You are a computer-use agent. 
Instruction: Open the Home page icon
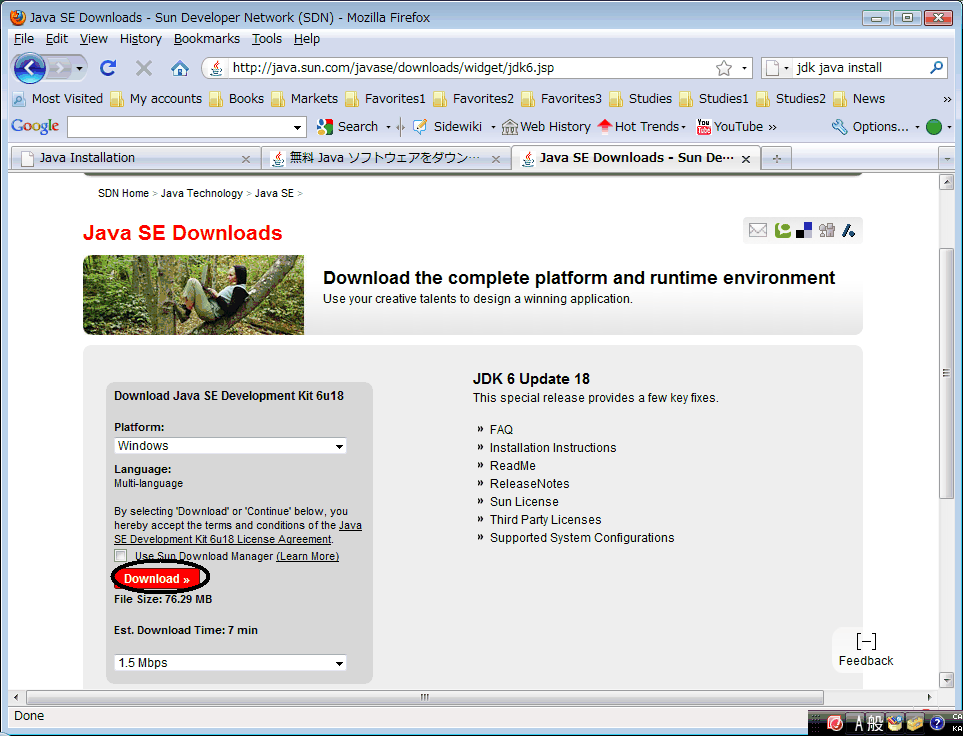[179, 68]
